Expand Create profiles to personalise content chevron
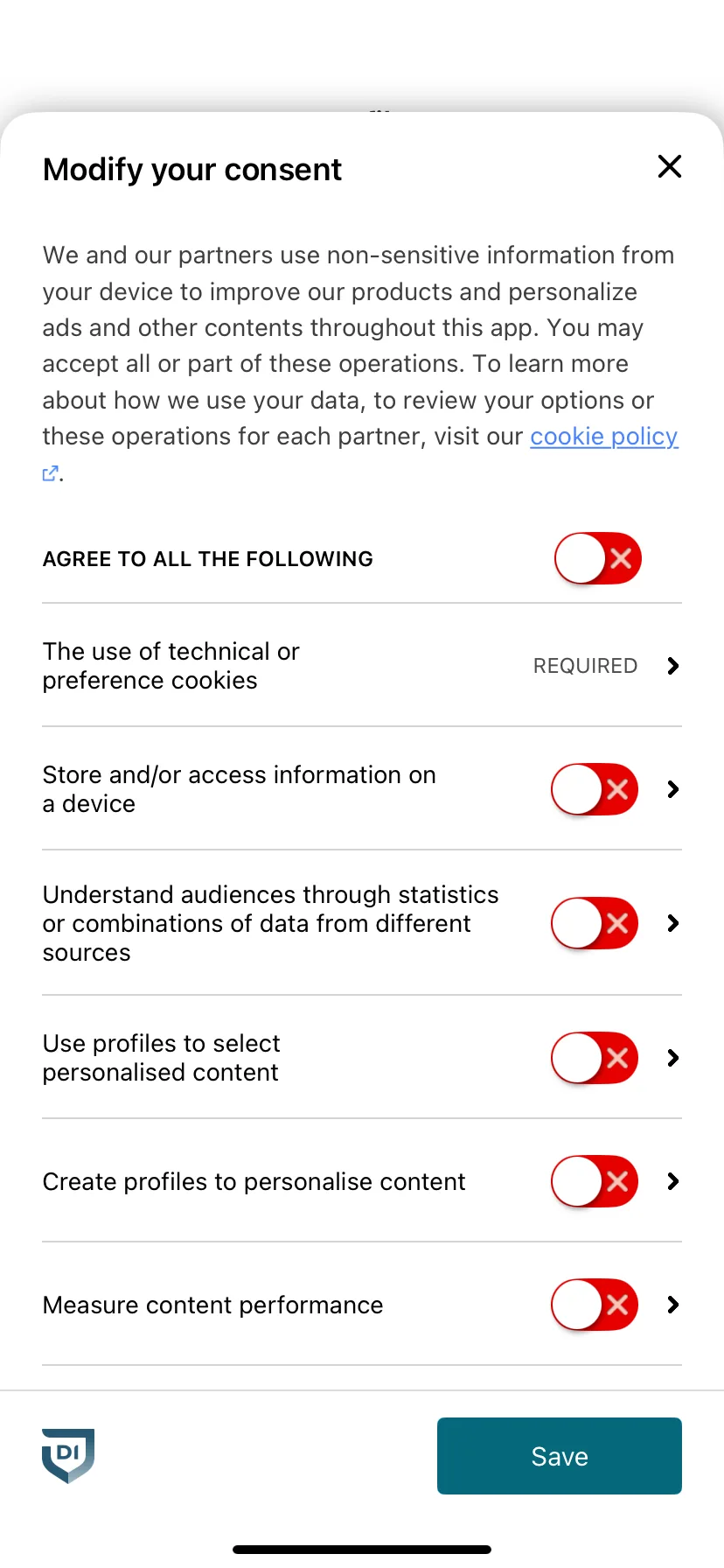 672,1181
